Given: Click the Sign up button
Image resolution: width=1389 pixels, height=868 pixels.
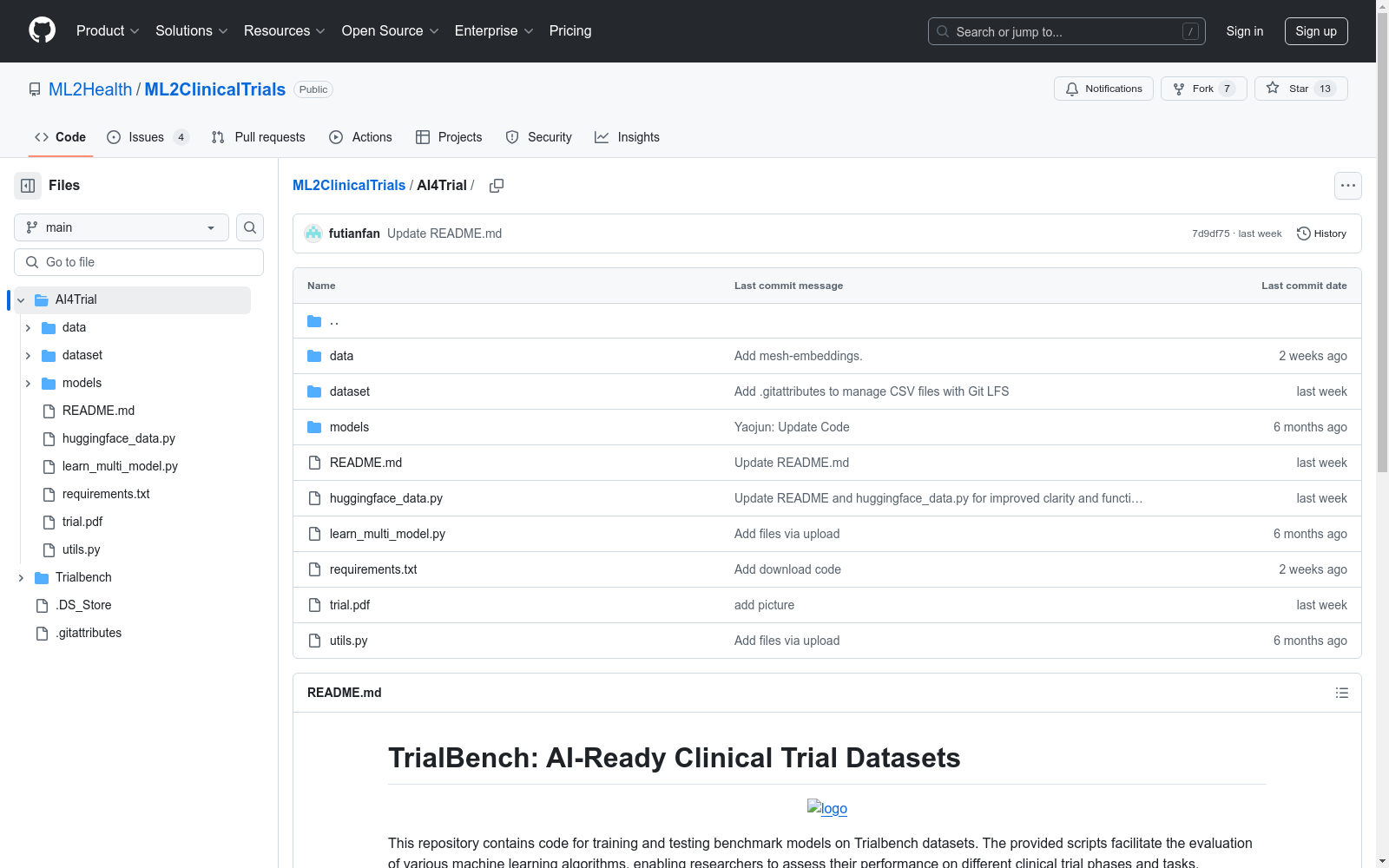Looking at the screenshot, I should pos(1316,31).
